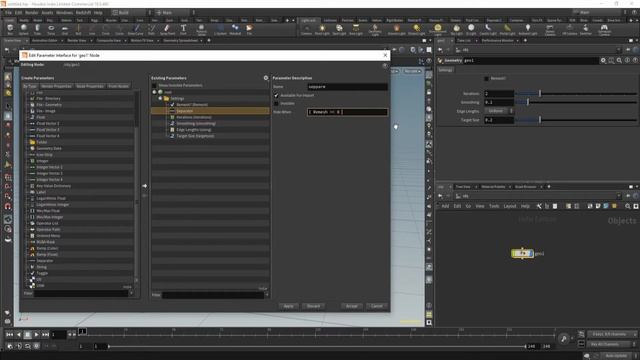Toggle Show Invisible Parameters checkbox

pos(154,86)
